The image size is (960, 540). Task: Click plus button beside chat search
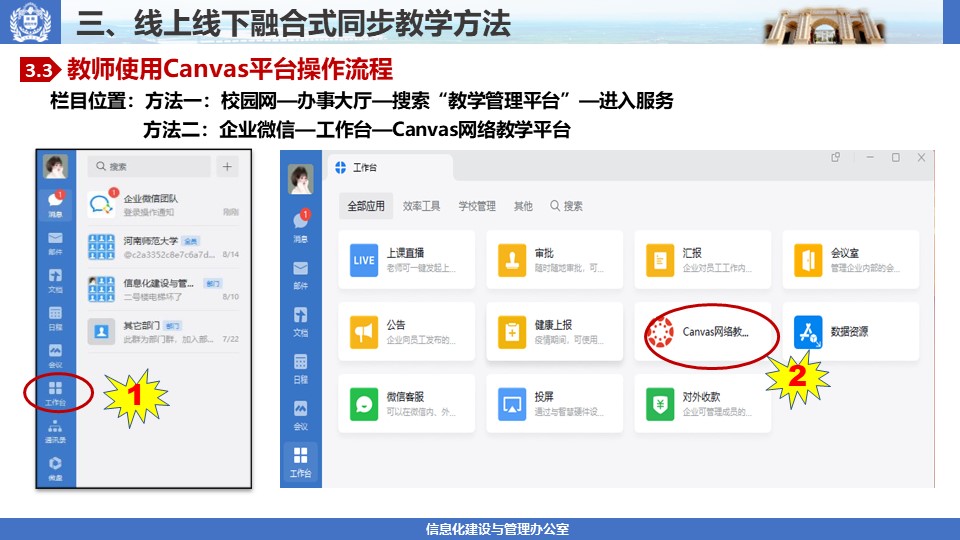(x=227, y=167)
